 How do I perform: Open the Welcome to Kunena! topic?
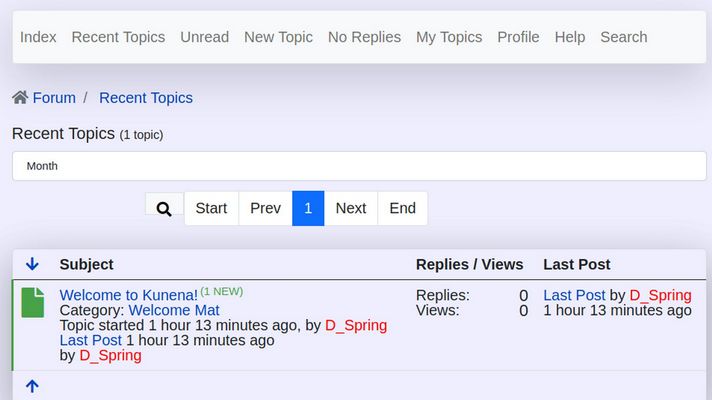[x=129, y=295]
